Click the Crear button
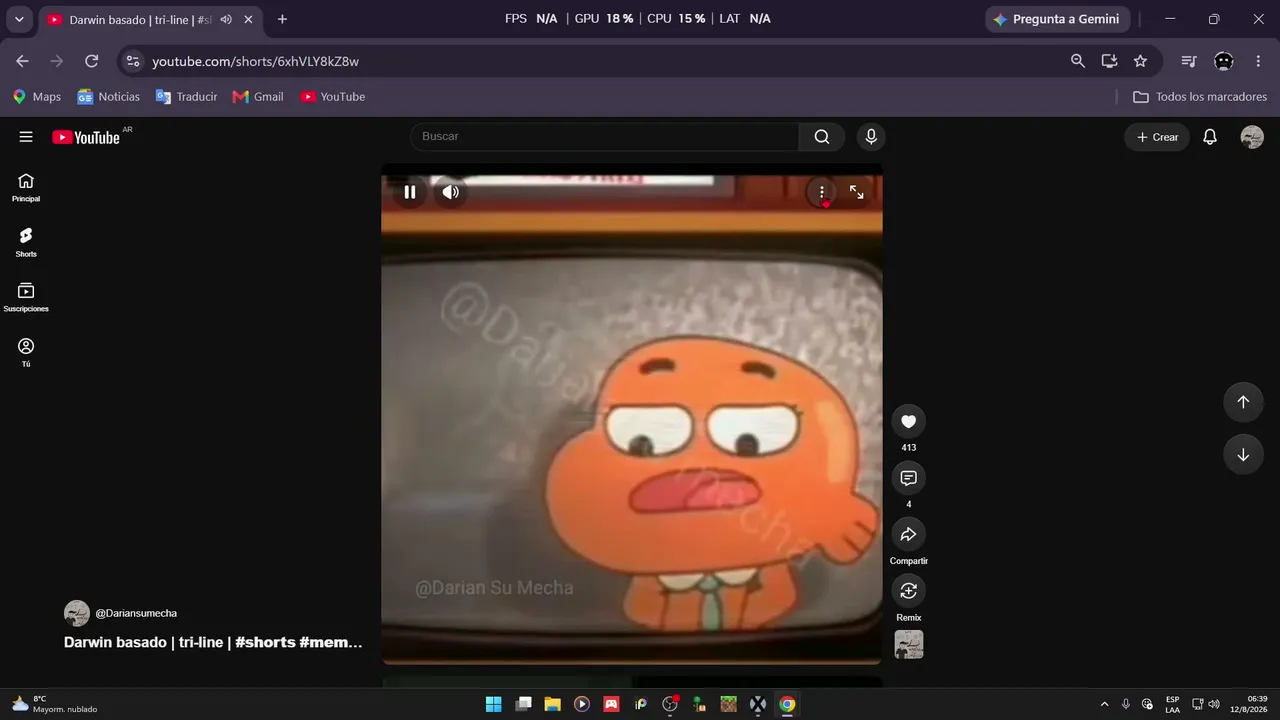This screenshot has width=1280, height=720. tap(1157, 137)
